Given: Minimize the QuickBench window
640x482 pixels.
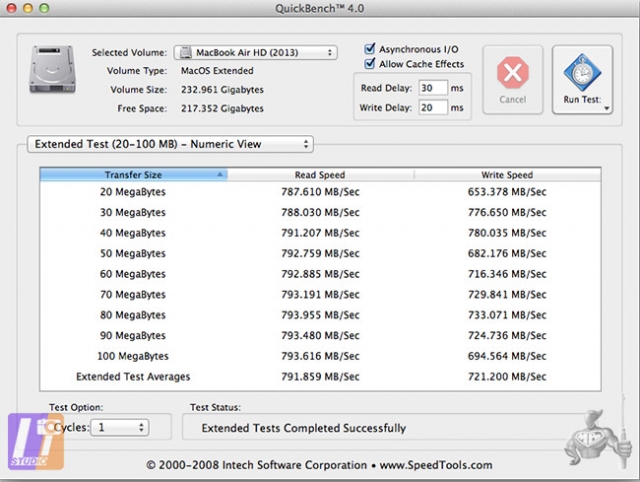Looking at the screenshot, I should click(x=28, y=8).
